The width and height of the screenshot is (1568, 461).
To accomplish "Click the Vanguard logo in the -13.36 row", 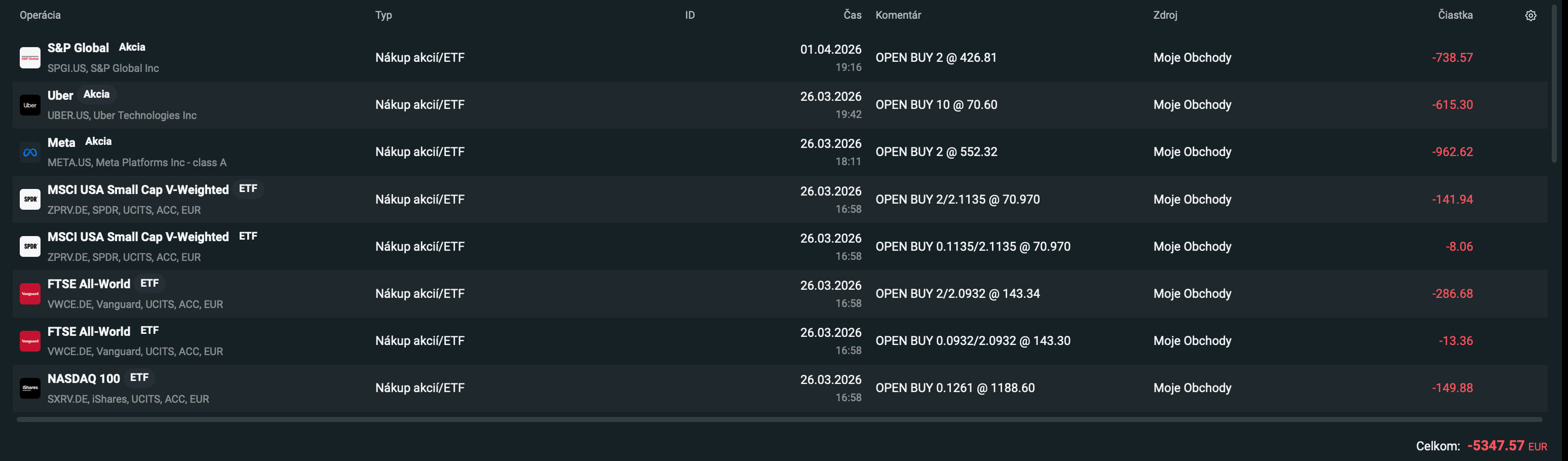I will point(30,341).
